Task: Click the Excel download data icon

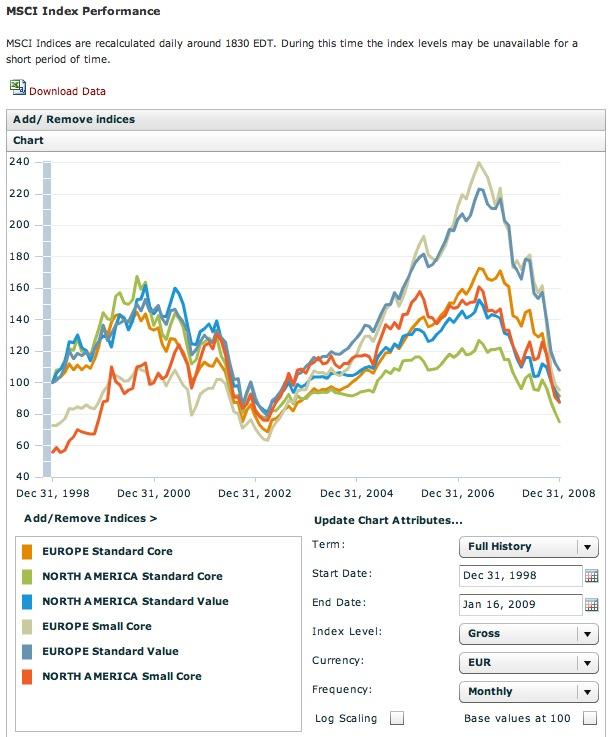Action: click(x=17, y=88)
